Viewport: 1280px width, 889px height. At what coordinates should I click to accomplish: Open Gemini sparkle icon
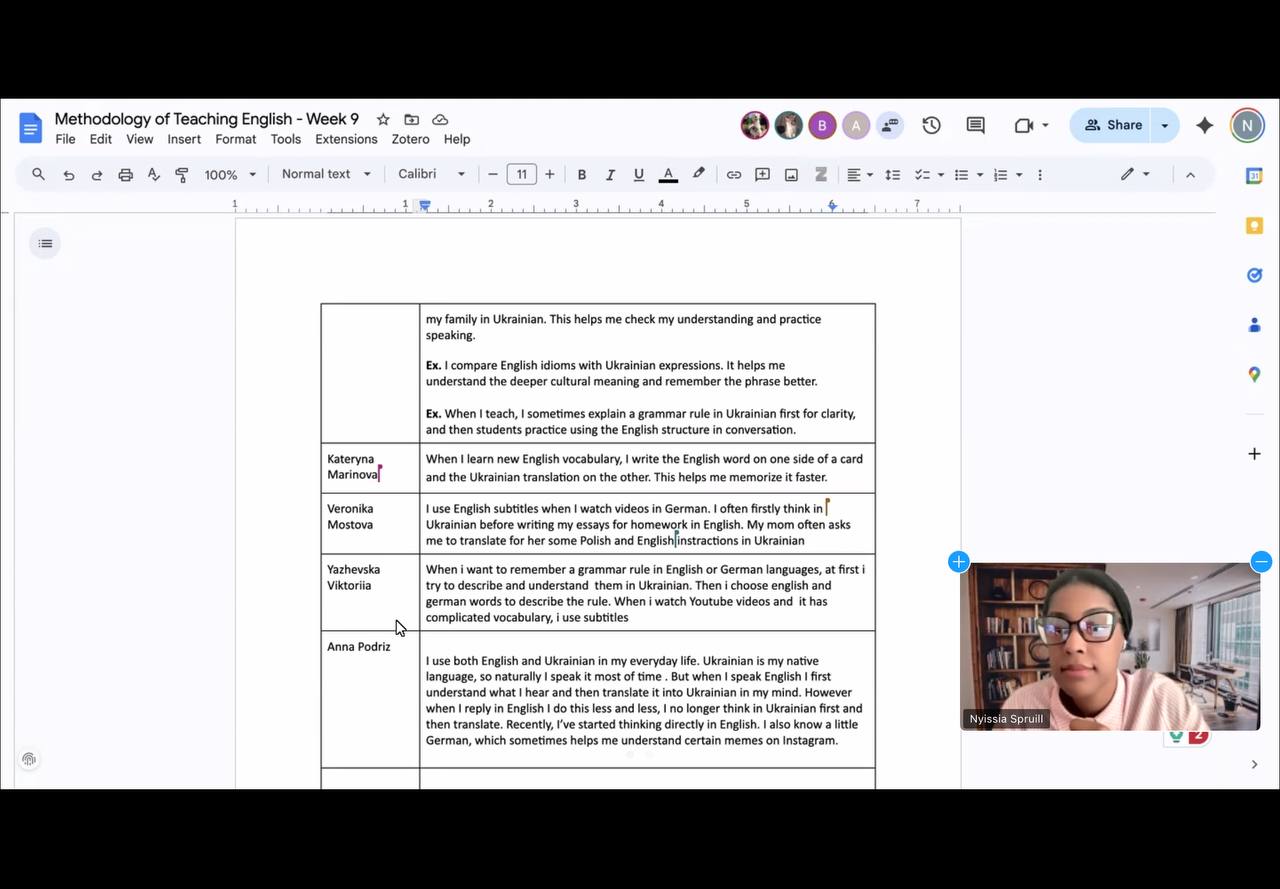[x=1204, y=125]
